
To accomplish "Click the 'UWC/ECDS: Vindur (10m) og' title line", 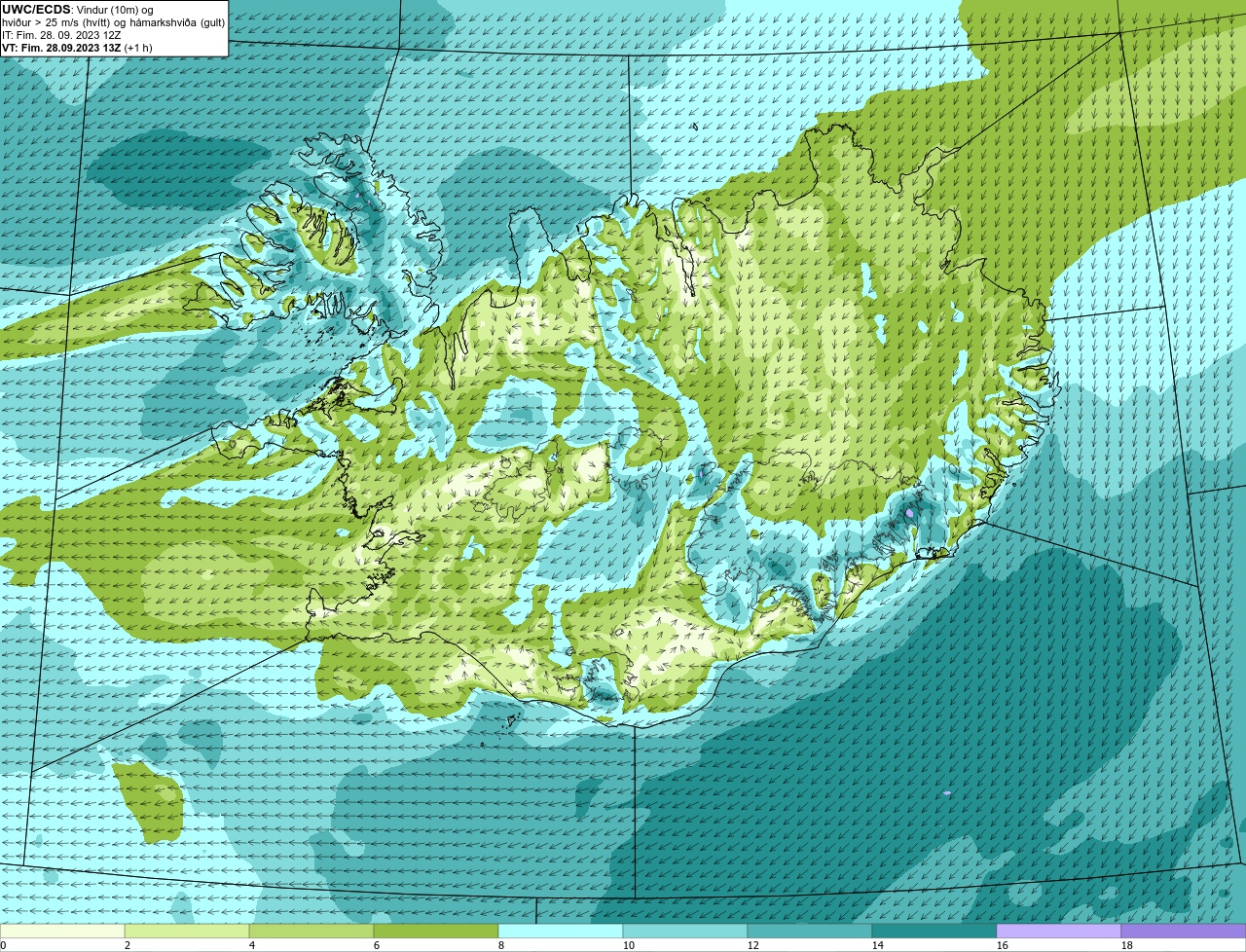I will tap(78, 10).
